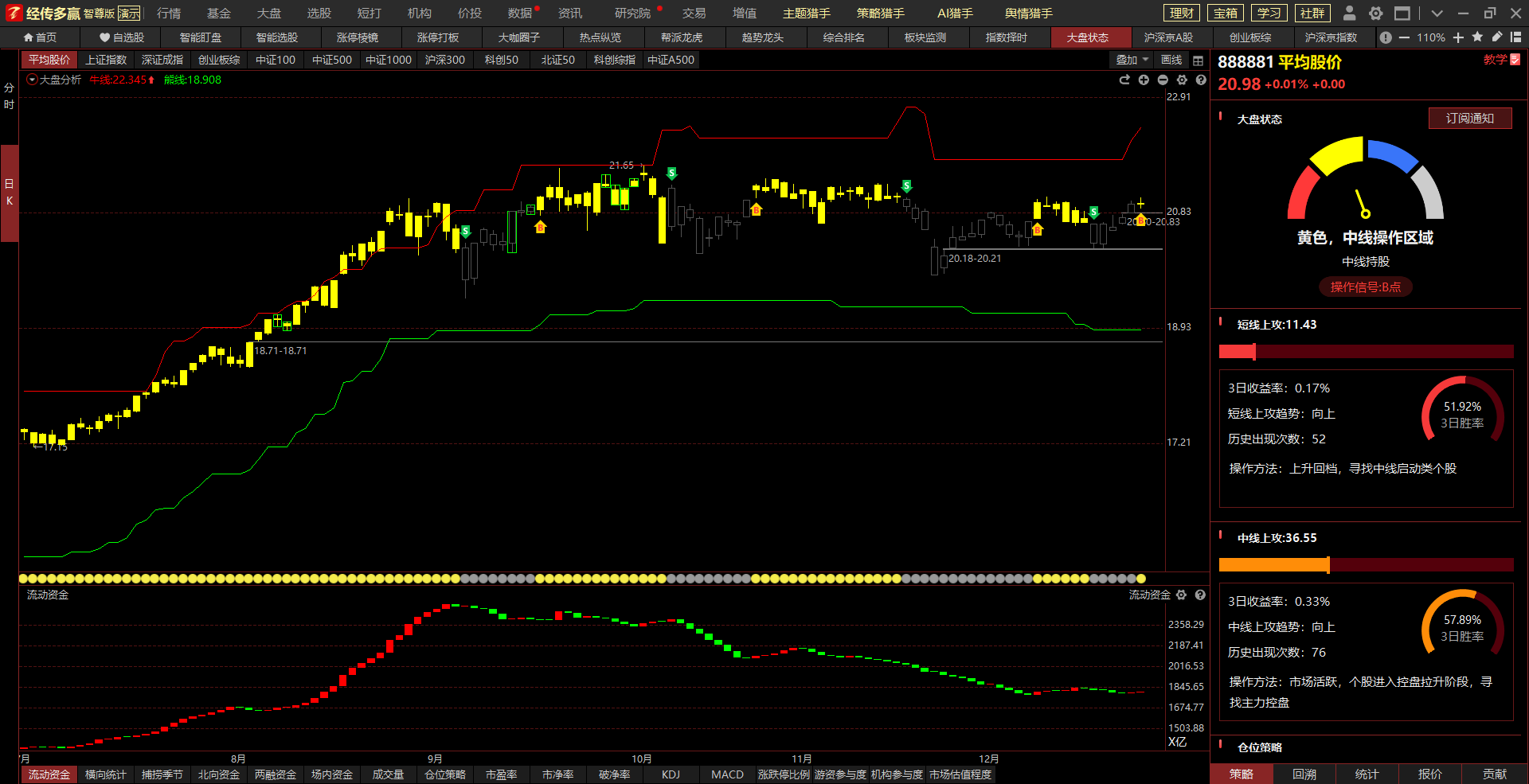The image size is (1529, 784).
Task: Expand the 叠加 dropdown
Action: (x=1132, y=60)
